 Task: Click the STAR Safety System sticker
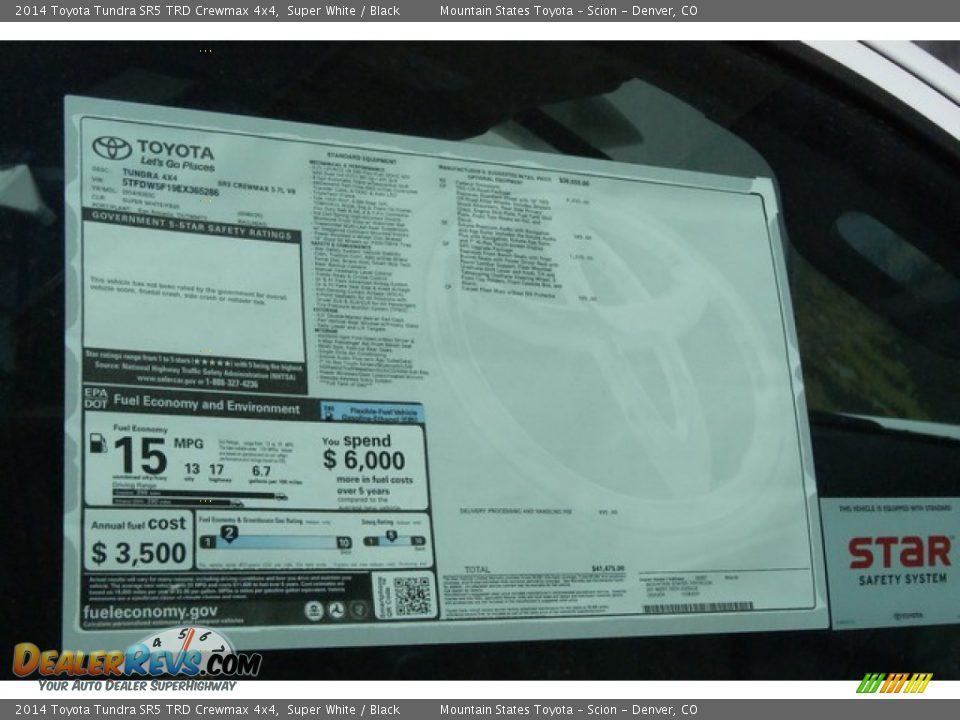[x=890, y=562]
